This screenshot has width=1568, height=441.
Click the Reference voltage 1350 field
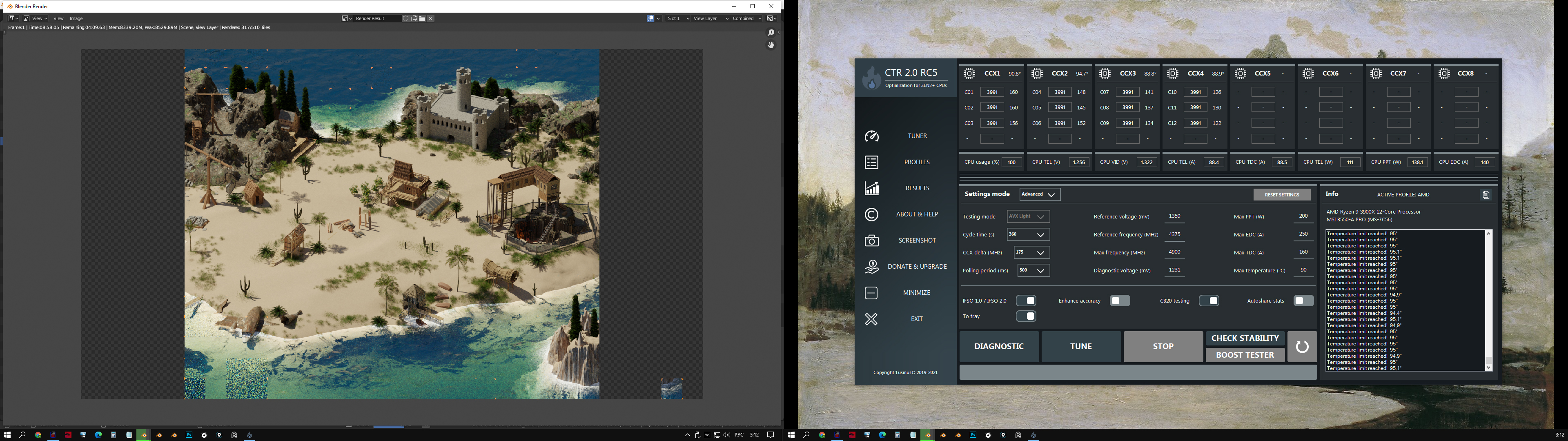pos(1175,216)
